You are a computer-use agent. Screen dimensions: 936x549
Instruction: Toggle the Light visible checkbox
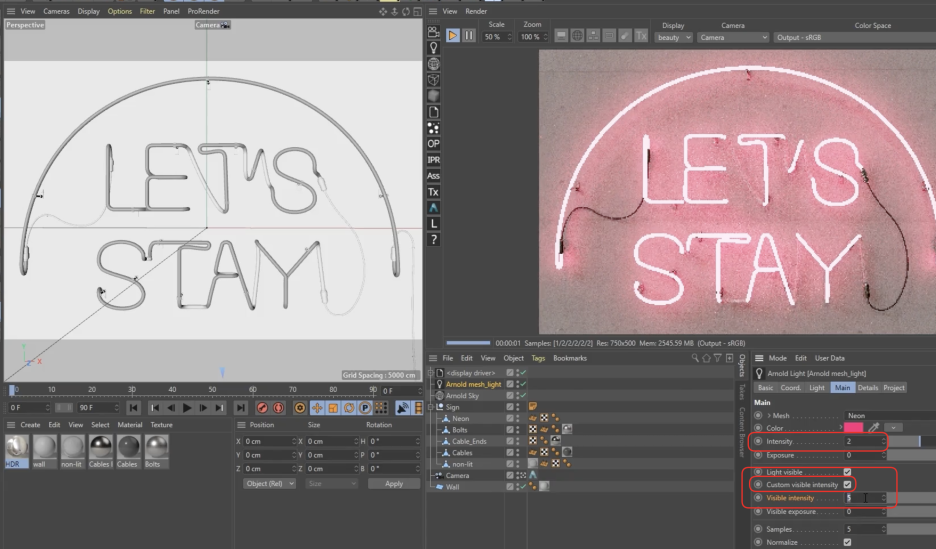(847, 472)
